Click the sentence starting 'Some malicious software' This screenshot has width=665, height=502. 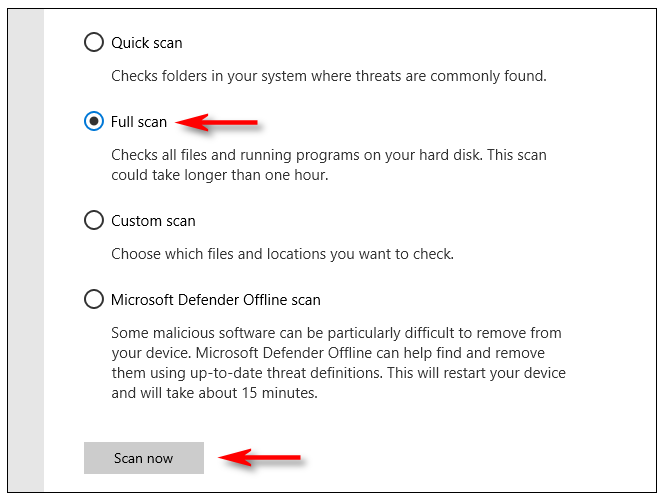[x=336, y=333]
